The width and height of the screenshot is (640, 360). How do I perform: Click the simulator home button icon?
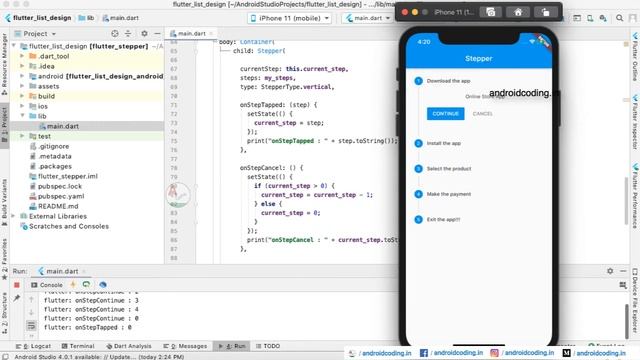[x=518, y=12]
